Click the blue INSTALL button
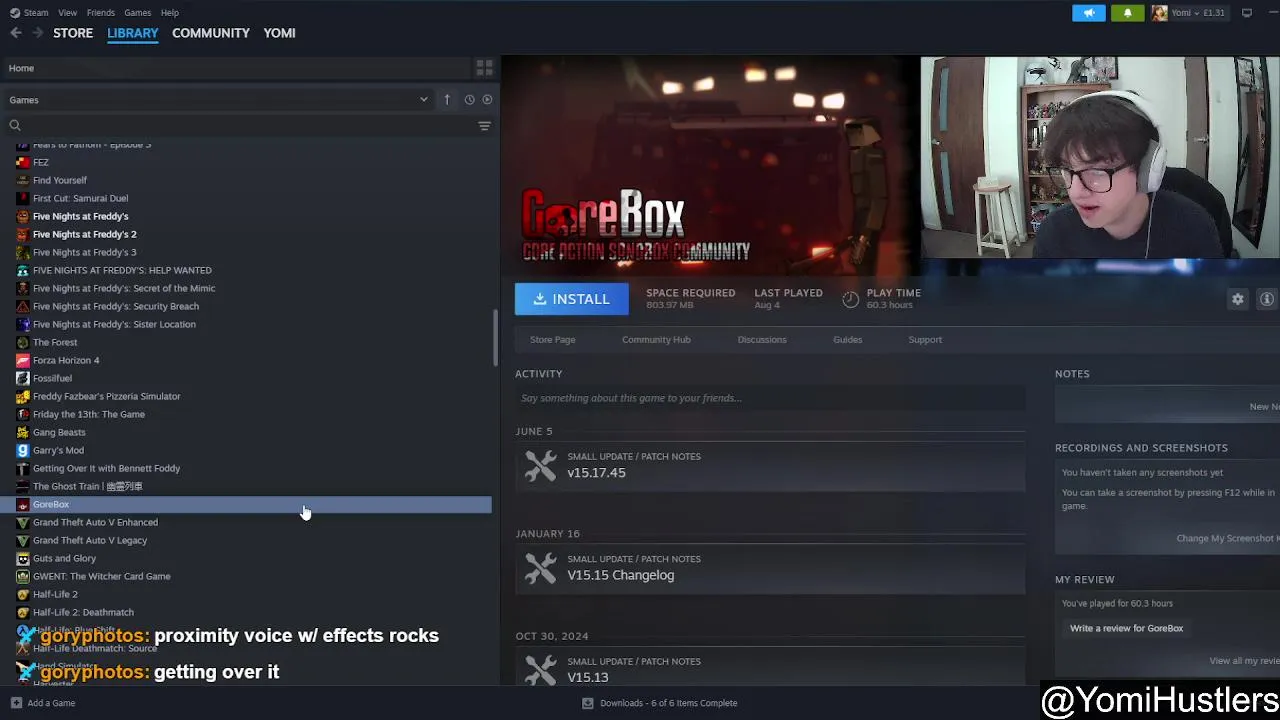The height and width of the screenshot is (720, 1280). 572,299
